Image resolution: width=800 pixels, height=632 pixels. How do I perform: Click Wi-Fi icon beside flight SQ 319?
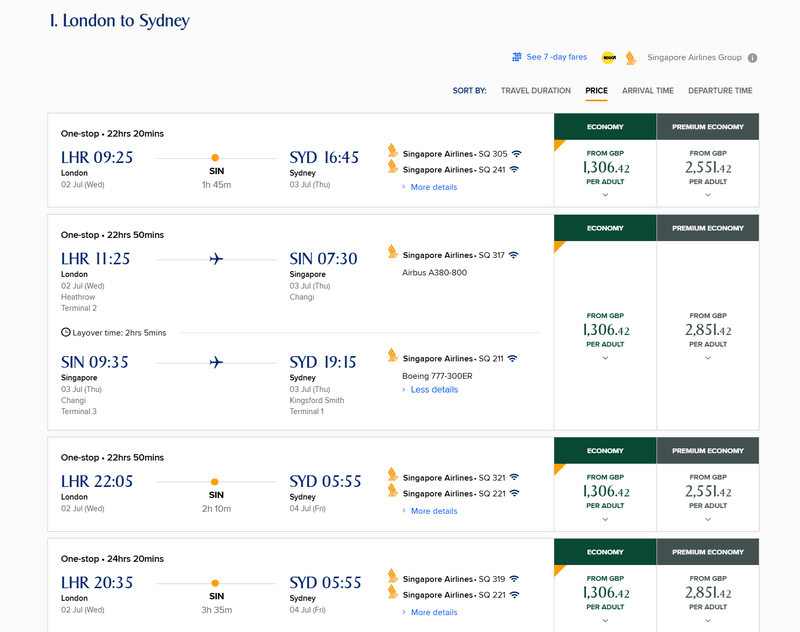point(514,579)
